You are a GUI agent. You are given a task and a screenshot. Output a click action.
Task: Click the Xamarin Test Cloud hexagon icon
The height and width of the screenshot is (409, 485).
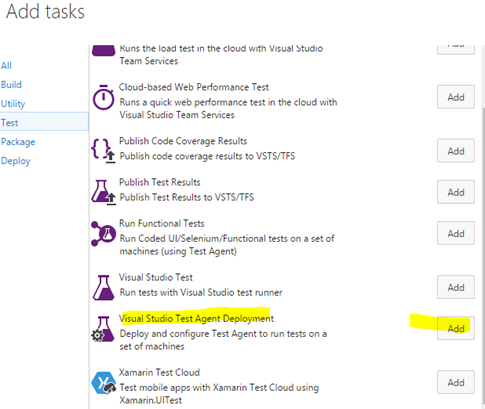(104, 383)
